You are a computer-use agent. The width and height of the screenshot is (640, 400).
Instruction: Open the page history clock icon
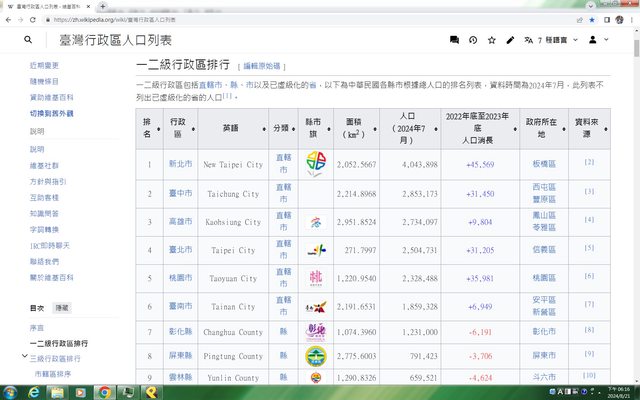473,40
